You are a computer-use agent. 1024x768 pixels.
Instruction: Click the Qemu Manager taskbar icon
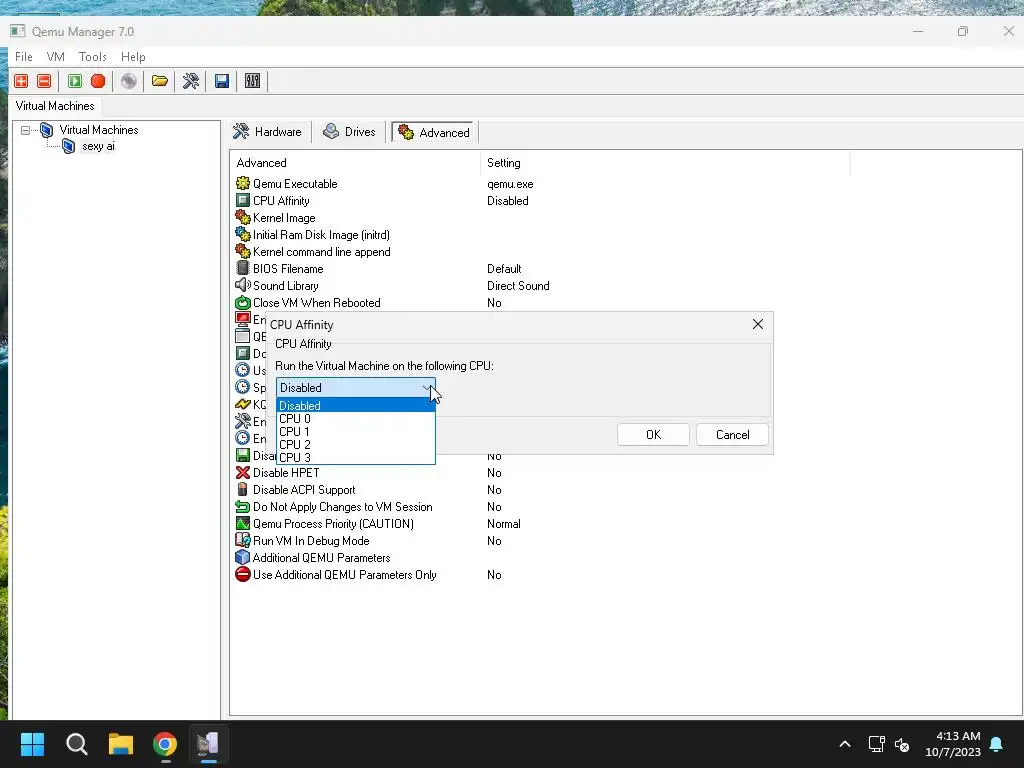[208, 744]
